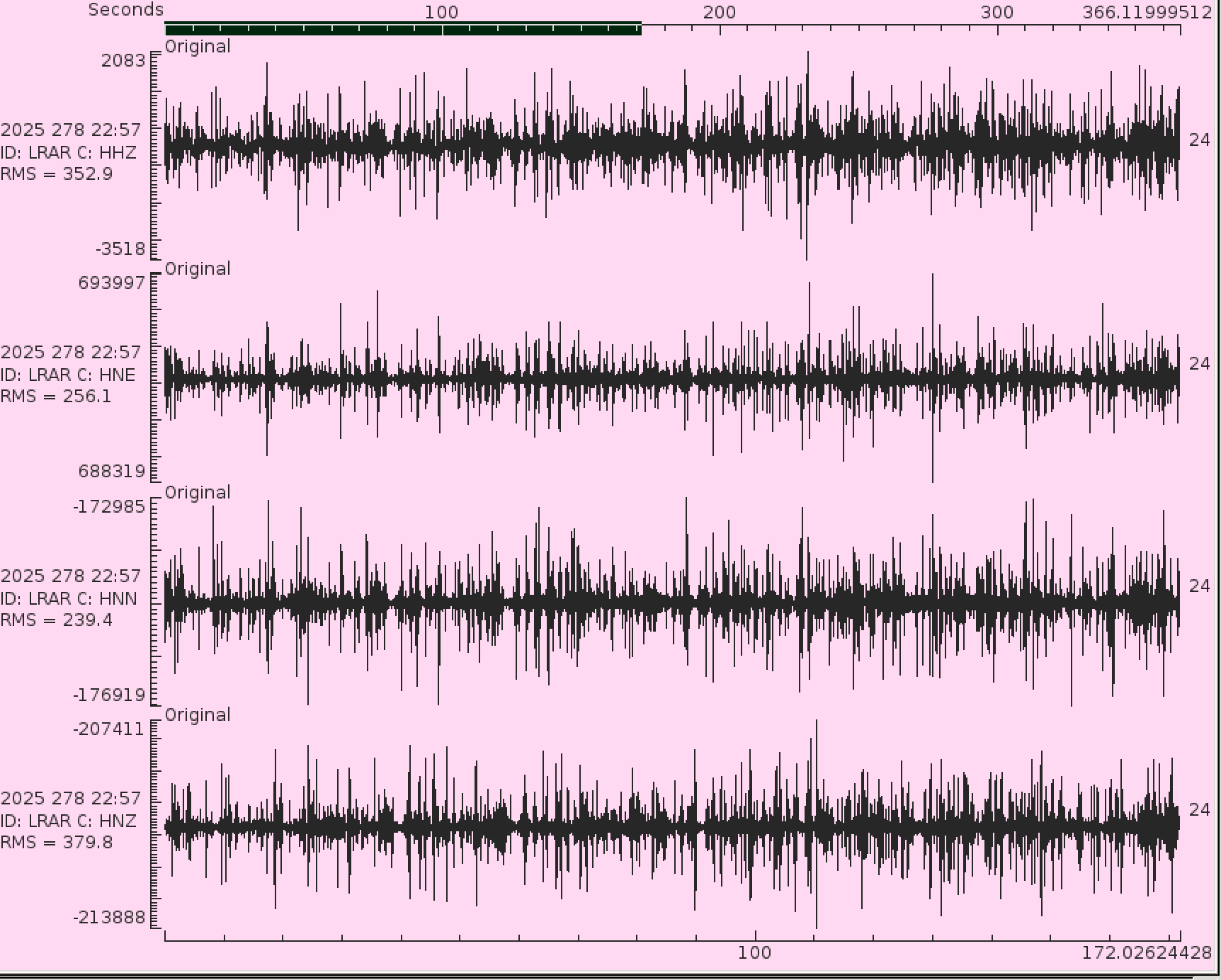Click the 300 mark on the top seconds axis
This screenshot has height=980, width=1221.
997,12
